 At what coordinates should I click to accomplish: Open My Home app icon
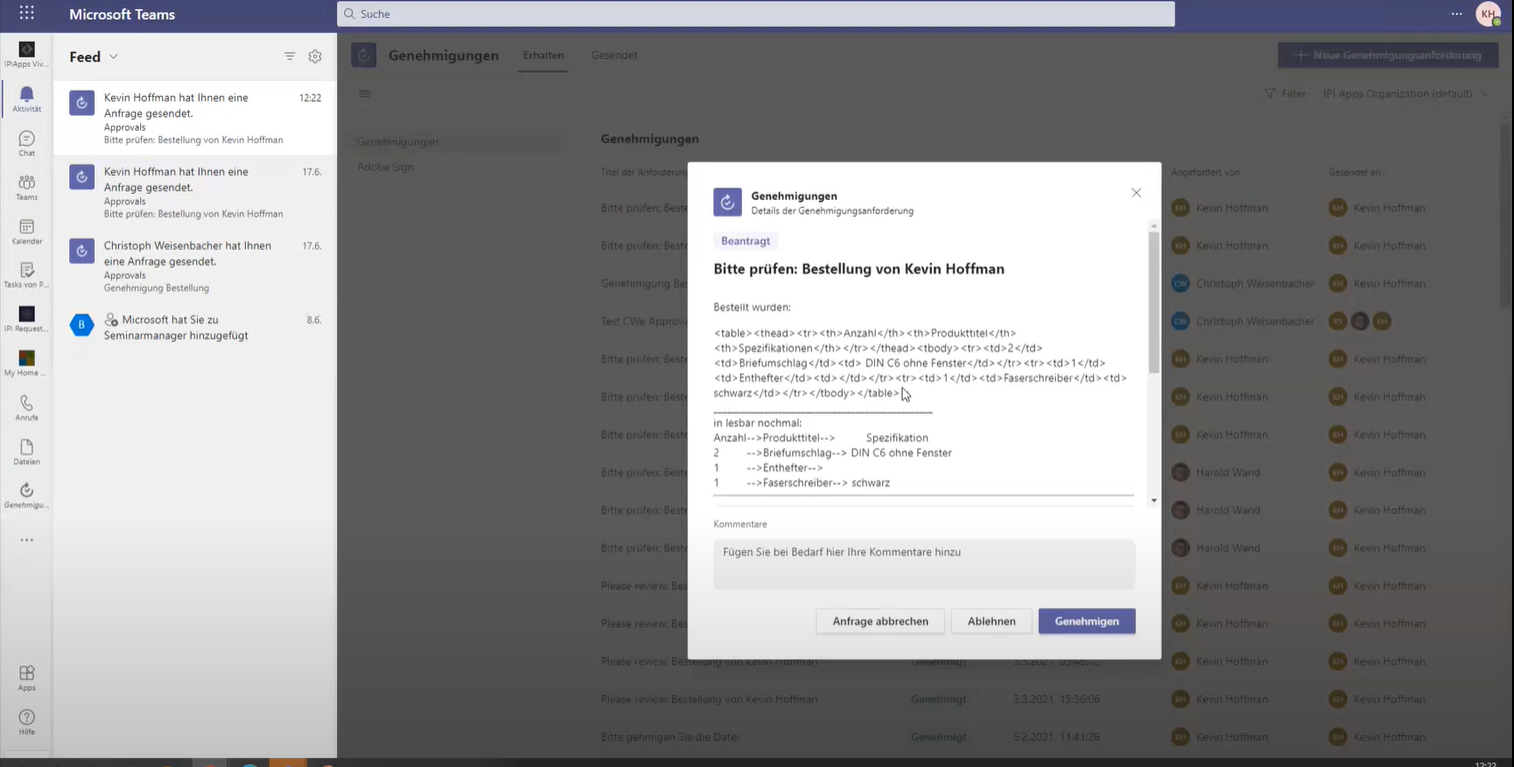(27, 363)
